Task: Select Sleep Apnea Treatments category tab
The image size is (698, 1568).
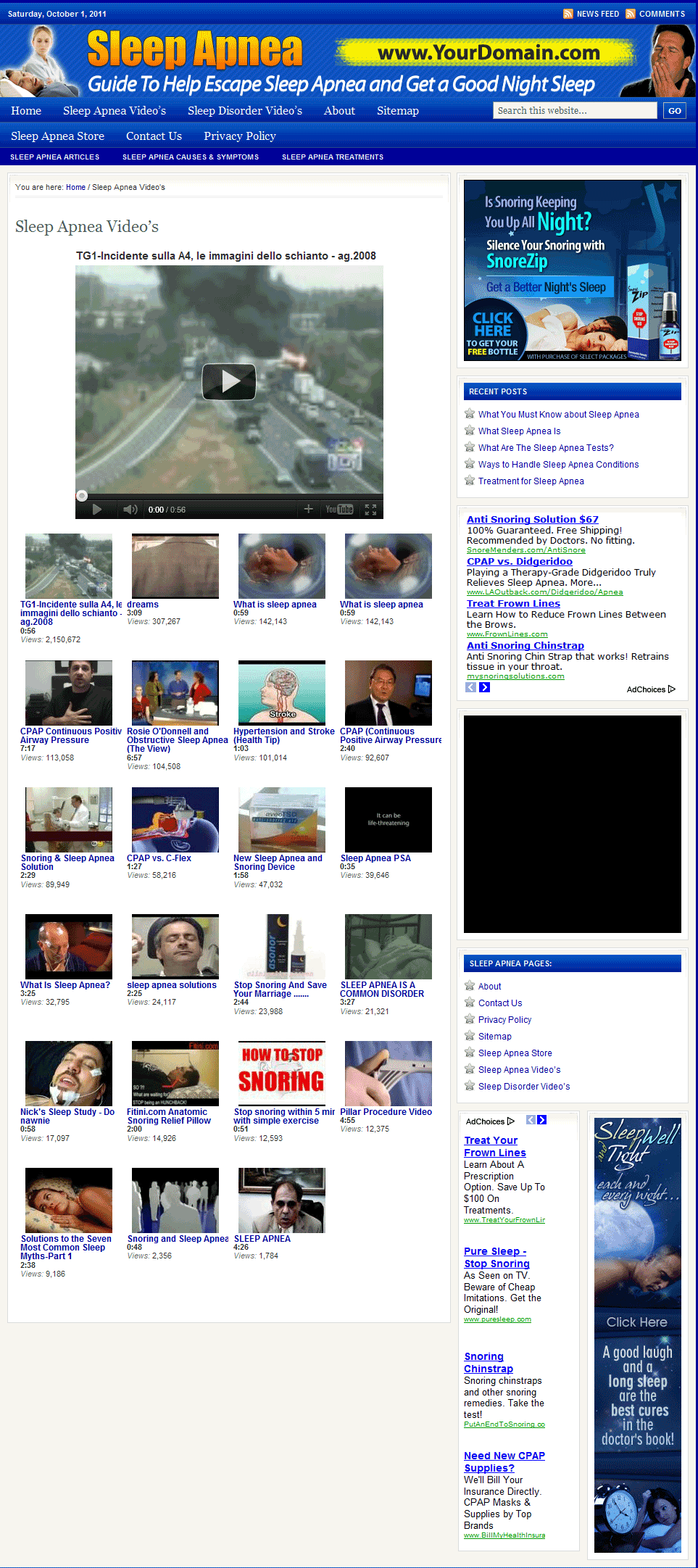Action: click(333, 157)
